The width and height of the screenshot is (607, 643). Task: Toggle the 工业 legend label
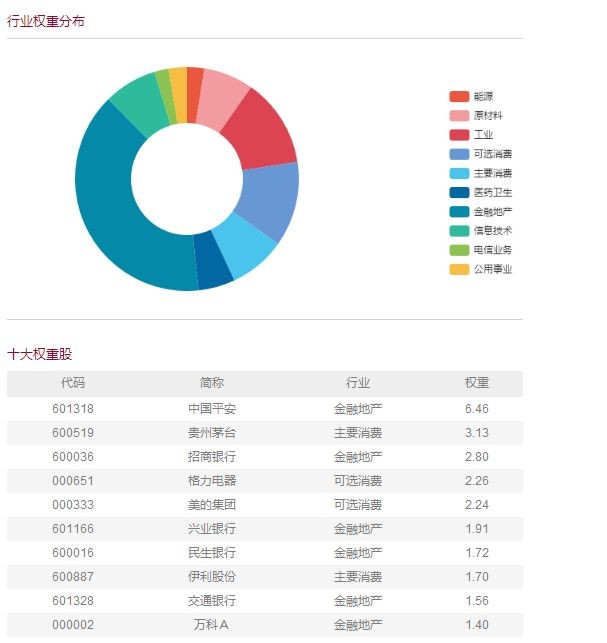(x=483, y=135)
